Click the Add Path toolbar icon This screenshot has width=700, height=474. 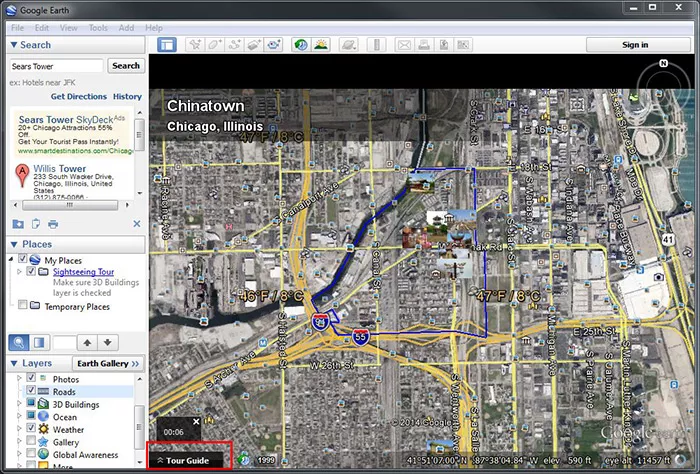[234, 45]
